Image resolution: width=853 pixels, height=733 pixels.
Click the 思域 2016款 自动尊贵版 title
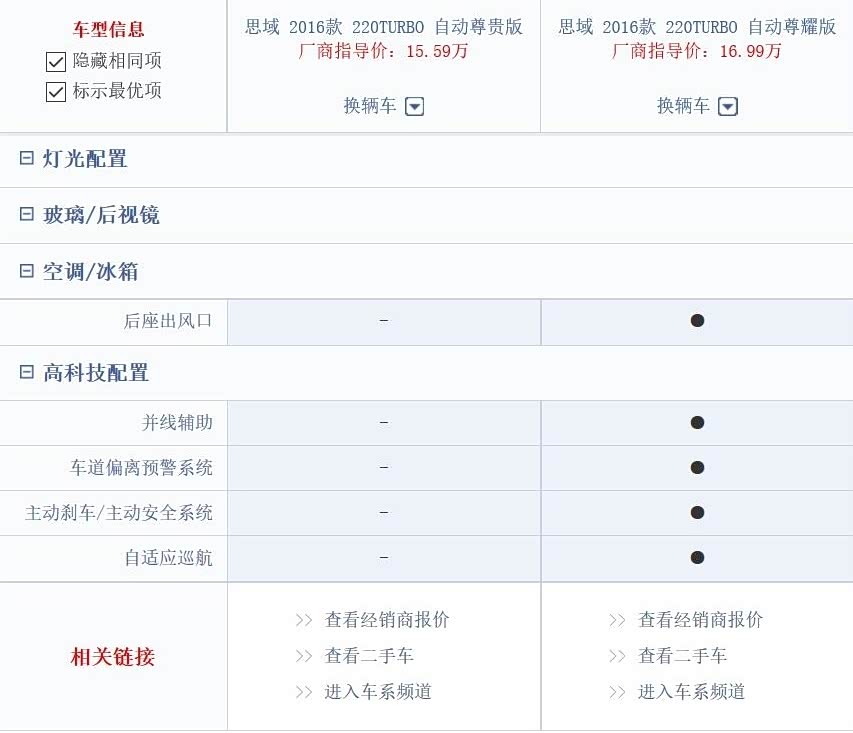pos(384,27)
